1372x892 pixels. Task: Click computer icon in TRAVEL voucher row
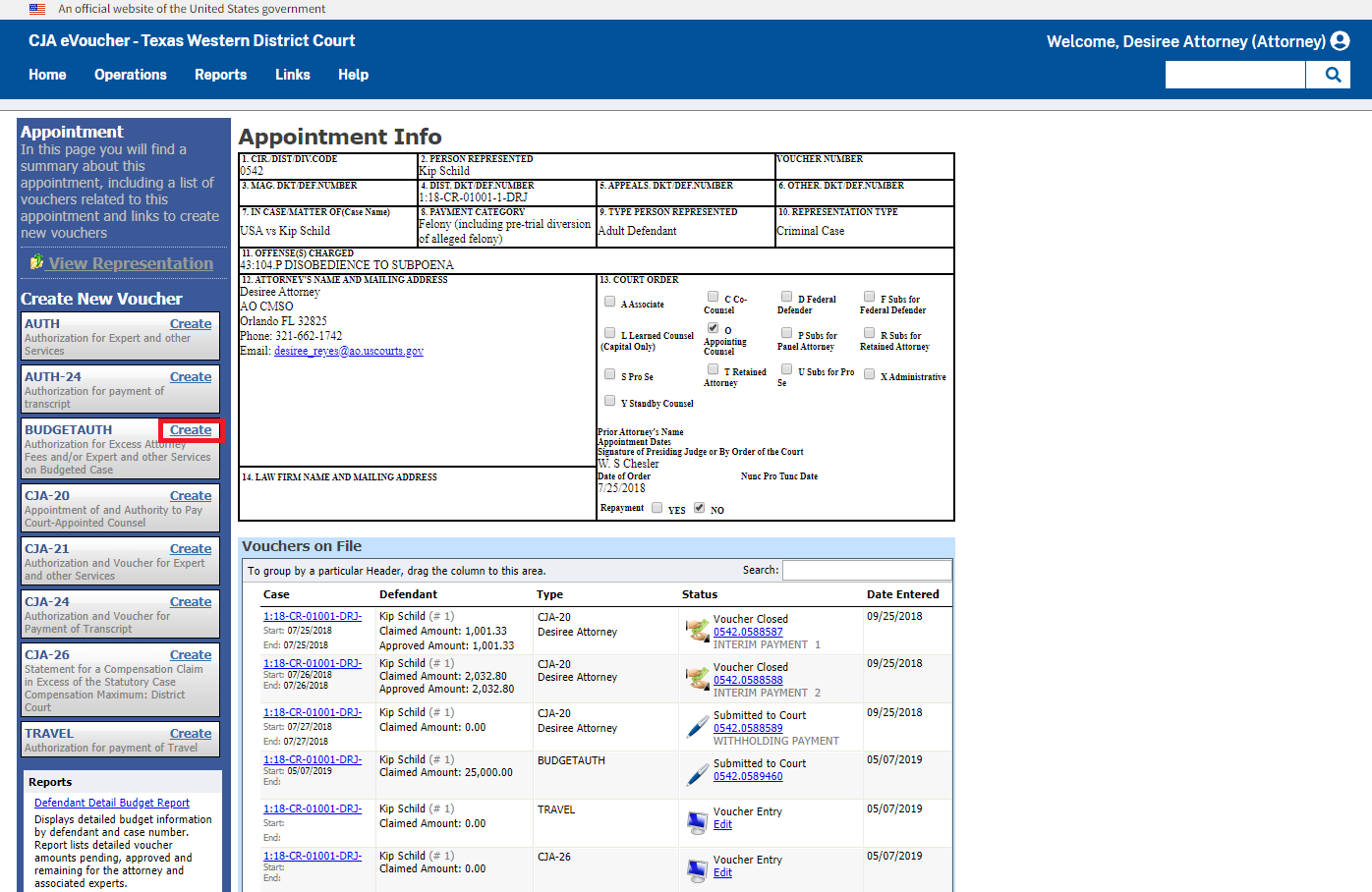697,821
